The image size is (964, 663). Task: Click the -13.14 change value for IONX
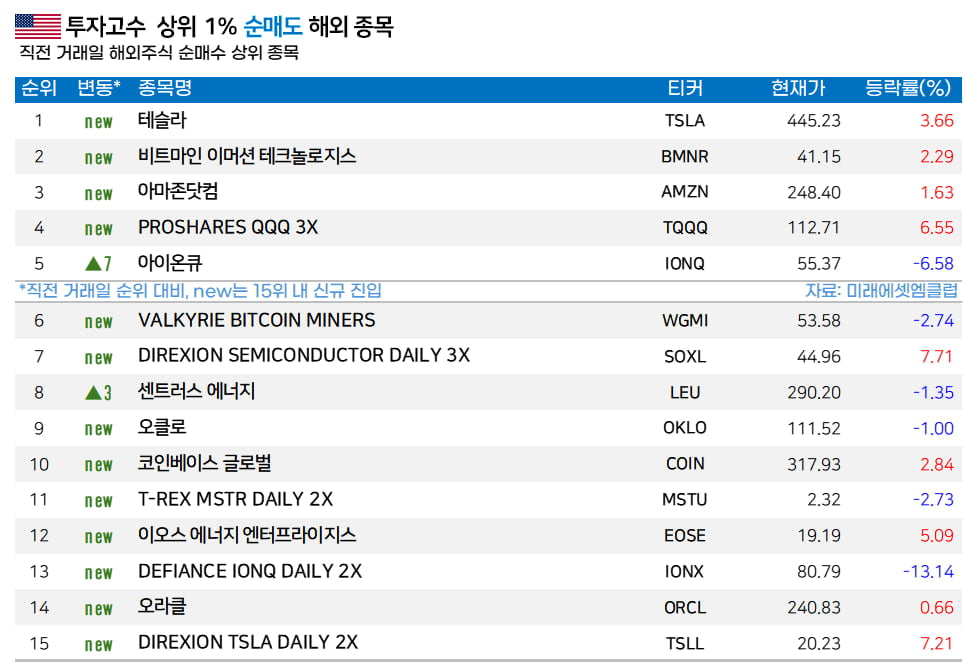coord(927,572)
